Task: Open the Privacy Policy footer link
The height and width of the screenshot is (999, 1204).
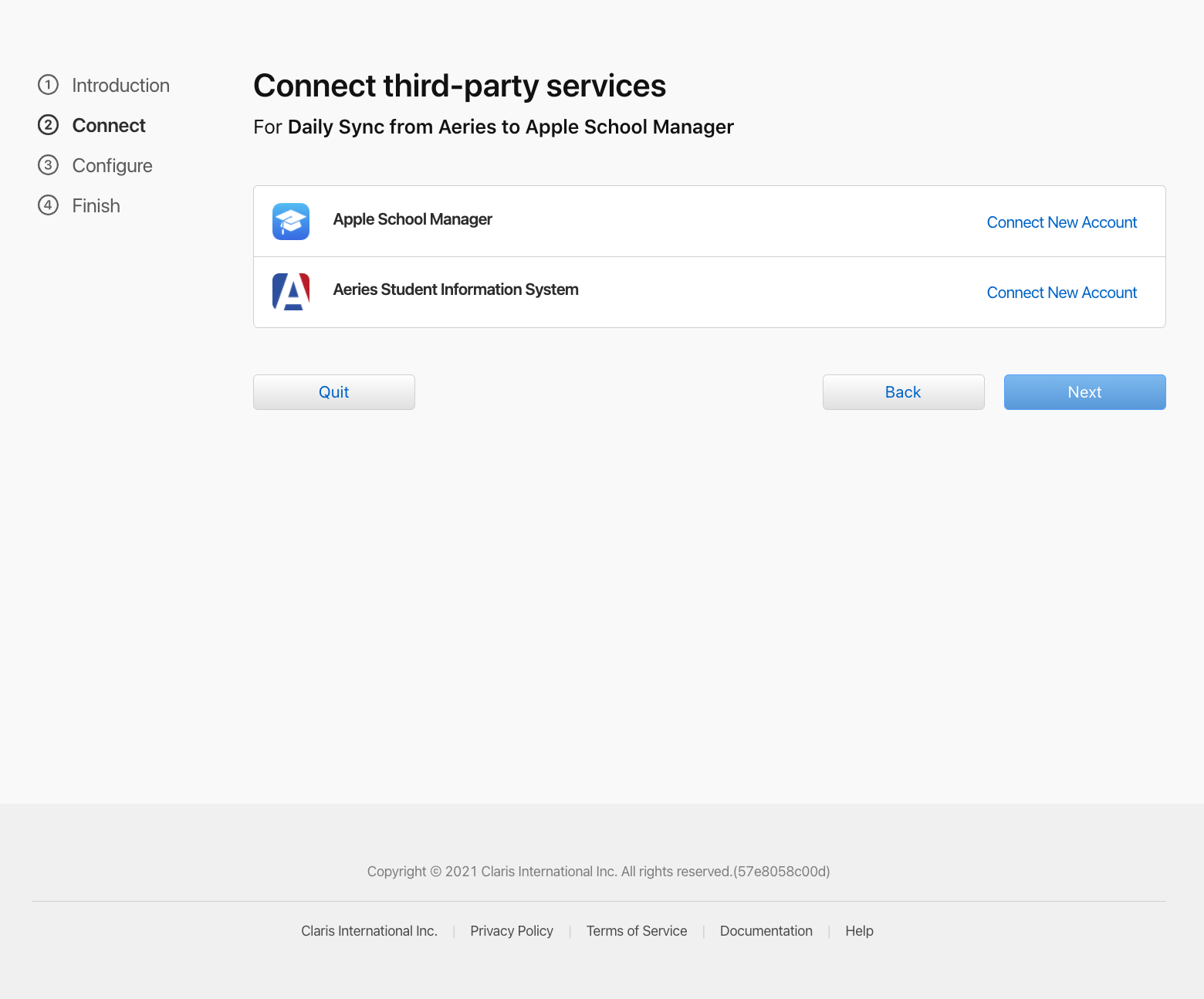Action: (x=512, y=931)
